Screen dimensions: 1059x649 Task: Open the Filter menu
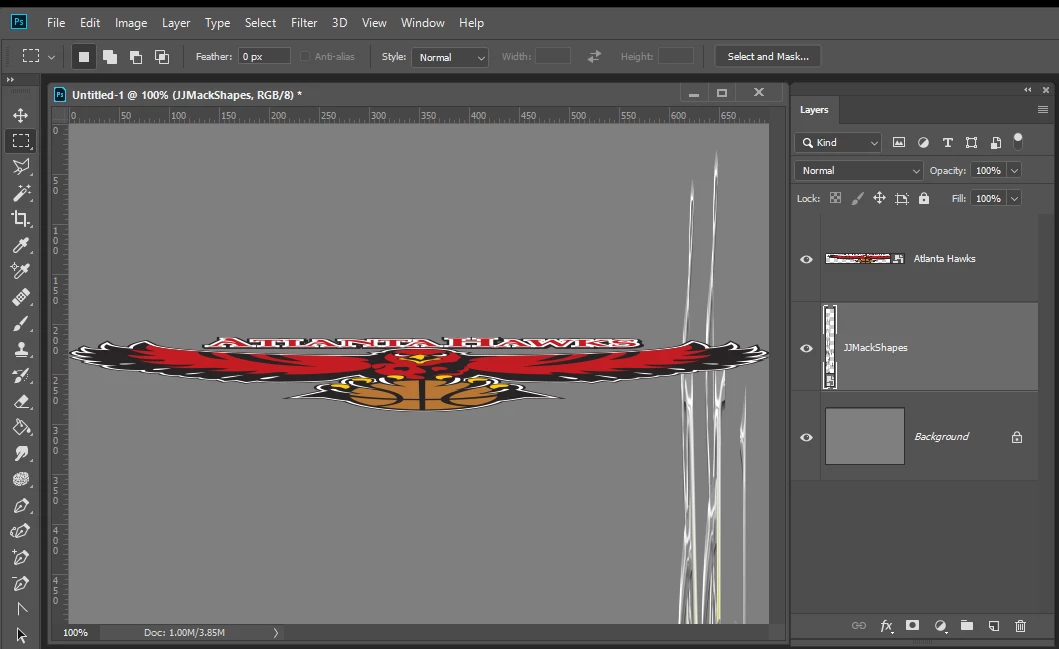pyautogui.click(x=304, y=23)
